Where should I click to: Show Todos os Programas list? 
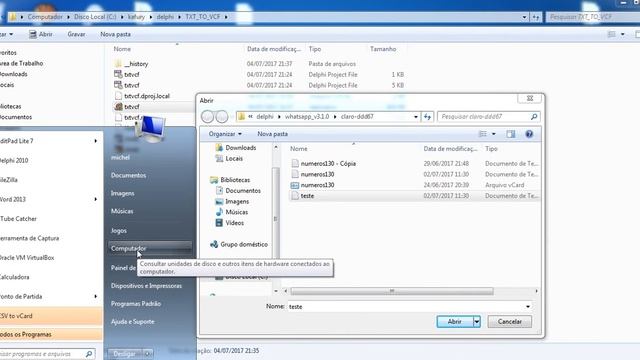(50, 334)
